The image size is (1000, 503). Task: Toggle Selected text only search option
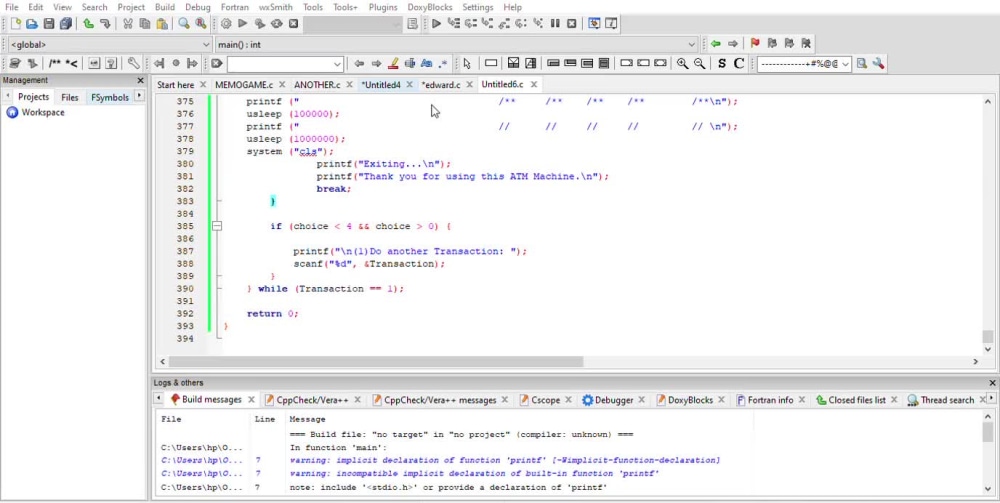click(x=410, y=63)
